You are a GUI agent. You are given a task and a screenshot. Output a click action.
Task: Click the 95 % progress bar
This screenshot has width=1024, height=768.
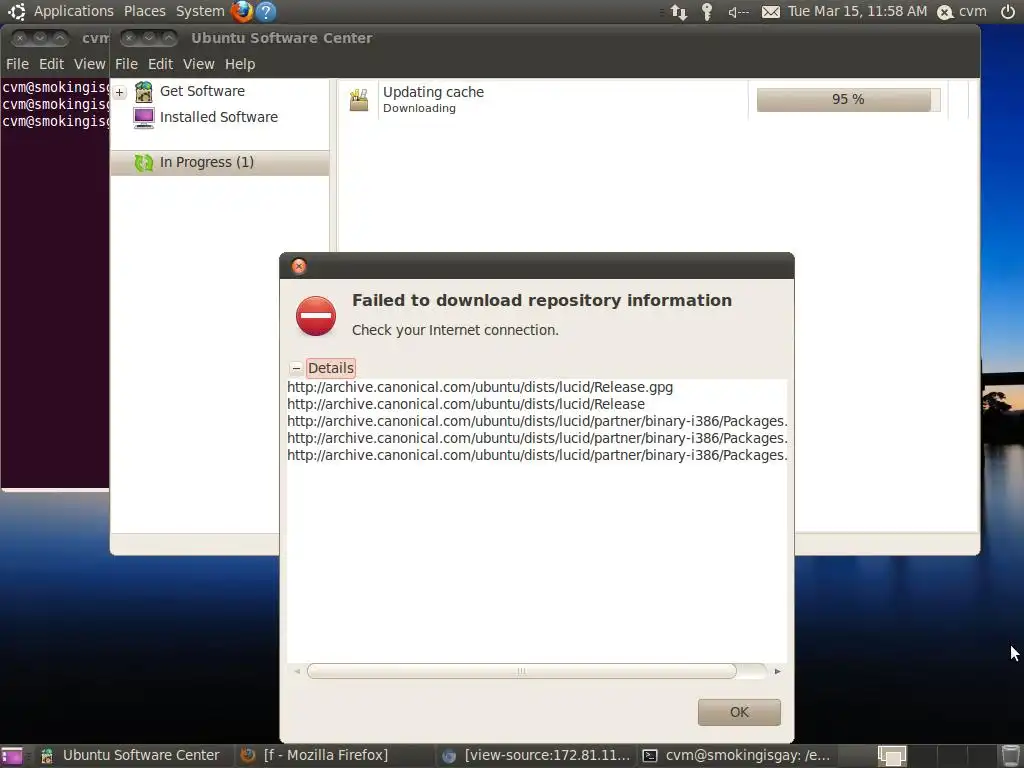pyautogui.click(x=848, y=99)
